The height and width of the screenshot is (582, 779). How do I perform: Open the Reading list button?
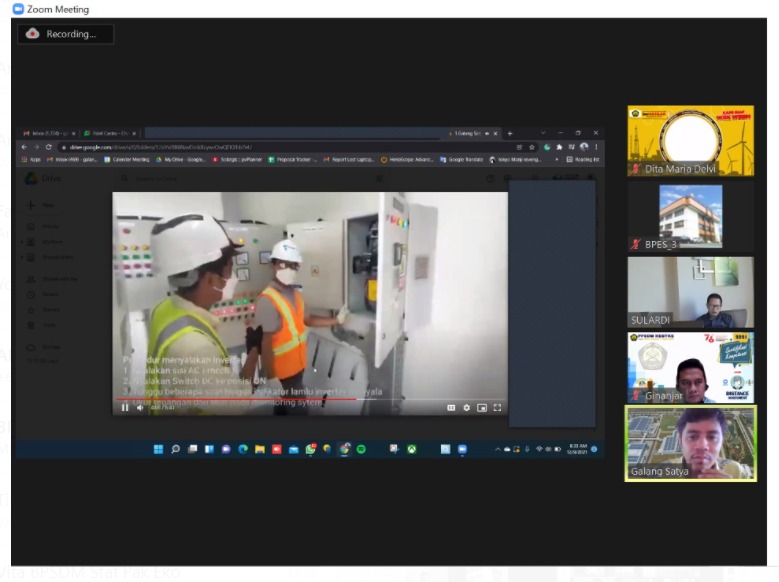[x=583, y=160]
